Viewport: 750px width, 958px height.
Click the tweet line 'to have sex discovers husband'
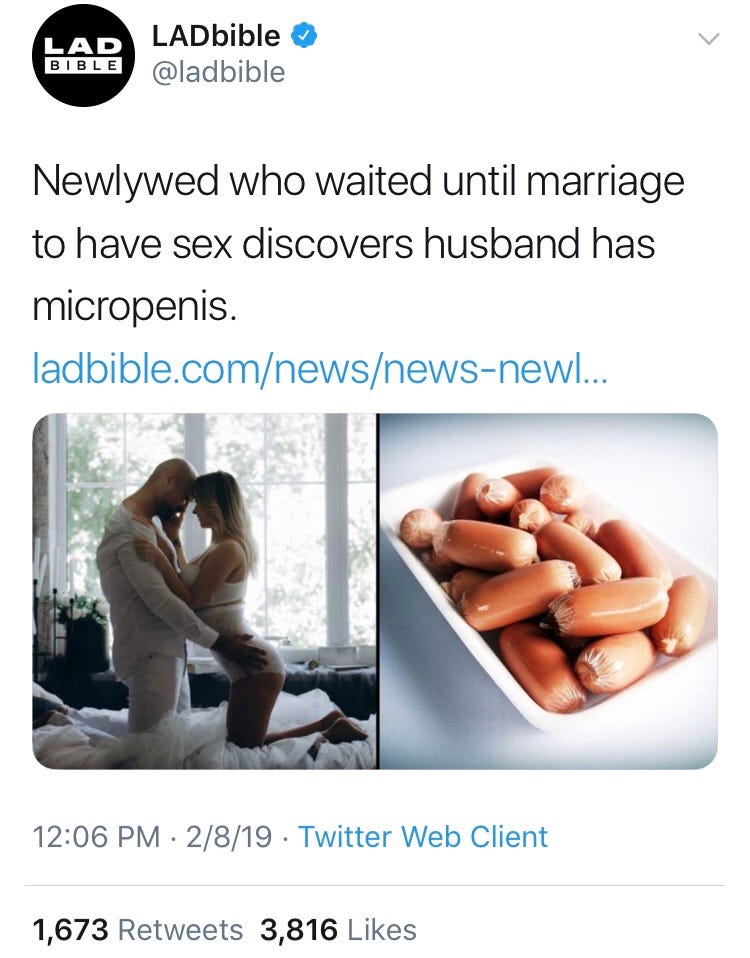(x=307, y=244)
